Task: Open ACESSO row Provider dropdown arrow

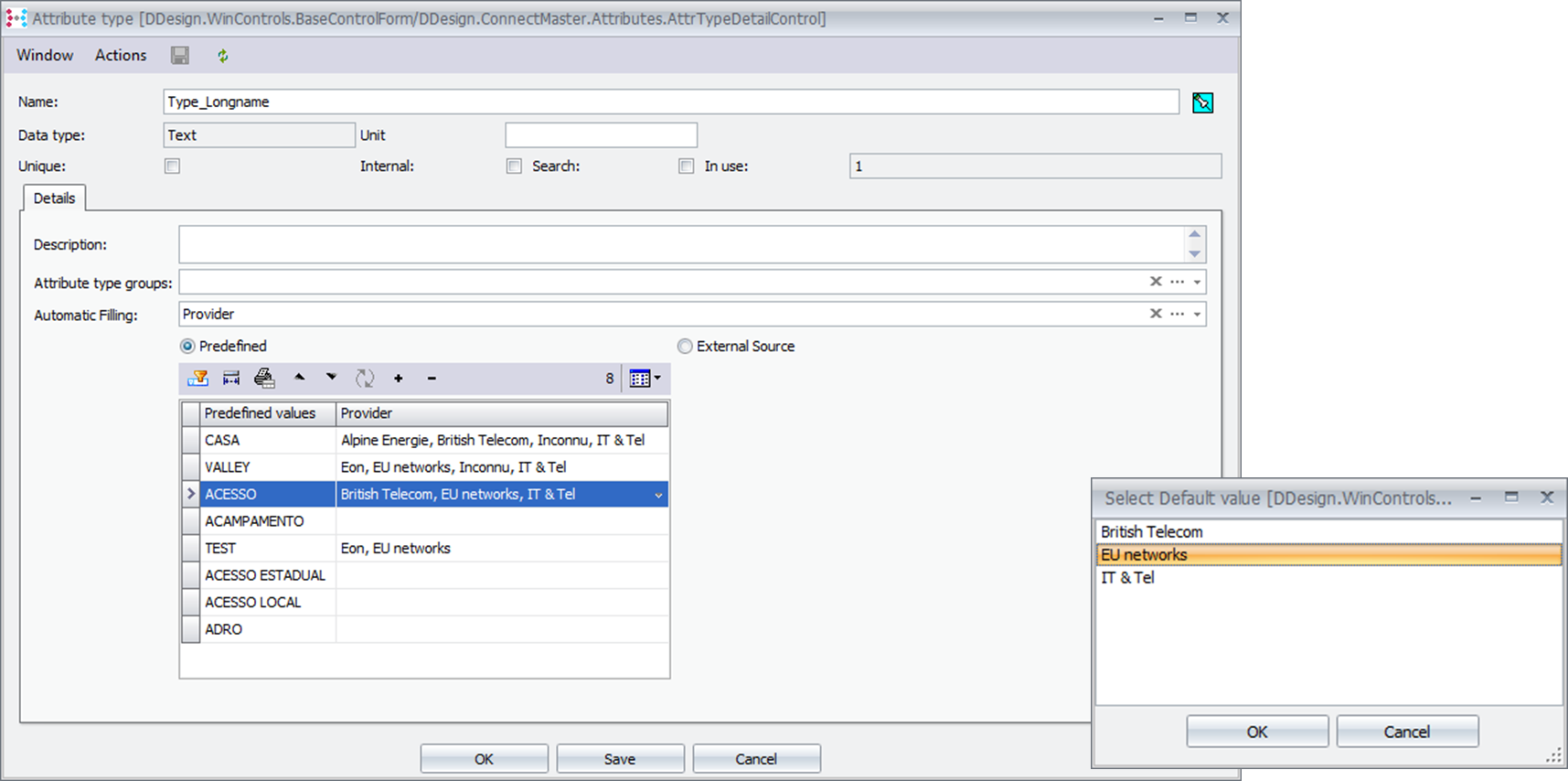Action: [658, 495]
